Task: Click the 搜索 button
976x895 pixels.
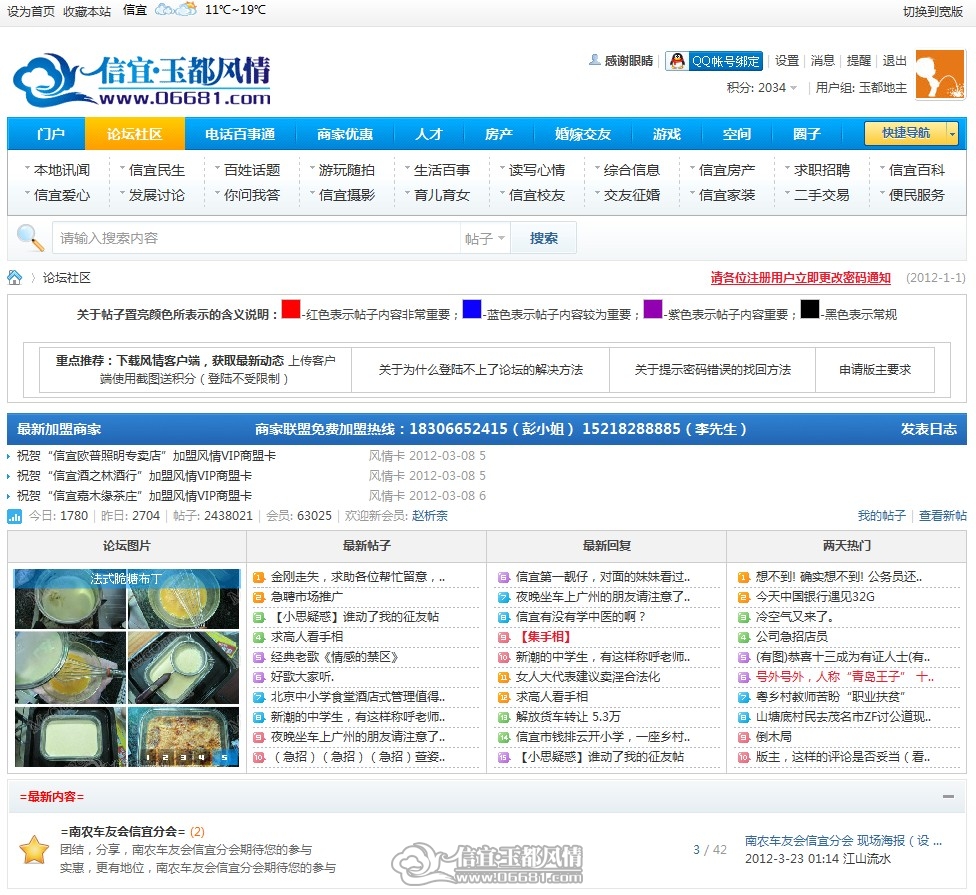Action: tap(543, 238)
